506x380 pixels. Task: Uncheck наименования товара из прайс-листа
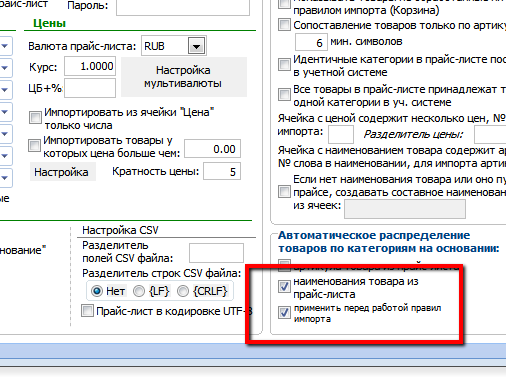(x=284, y=286)
